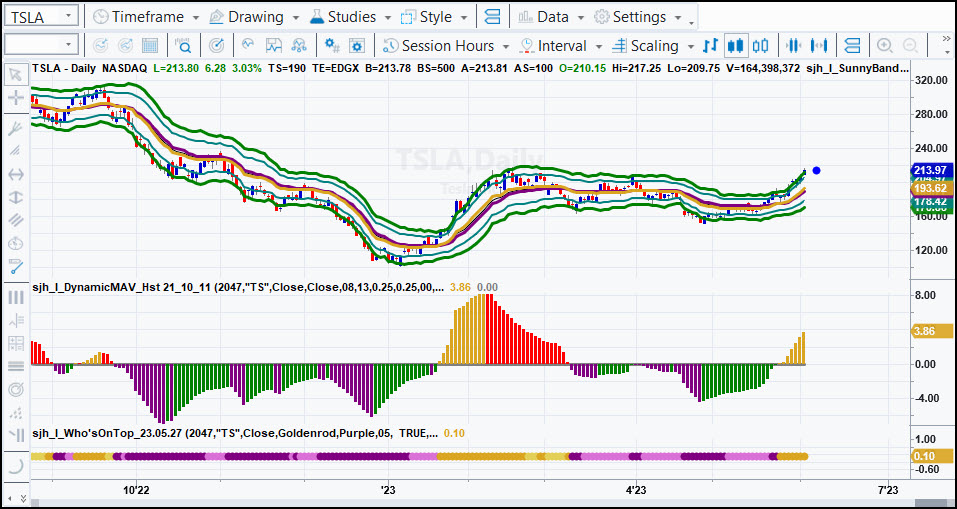The height and width of the screenshot is (509, 957).
Task: Click hollow candlestick chart style icon
Action: [x=760, y=46]
